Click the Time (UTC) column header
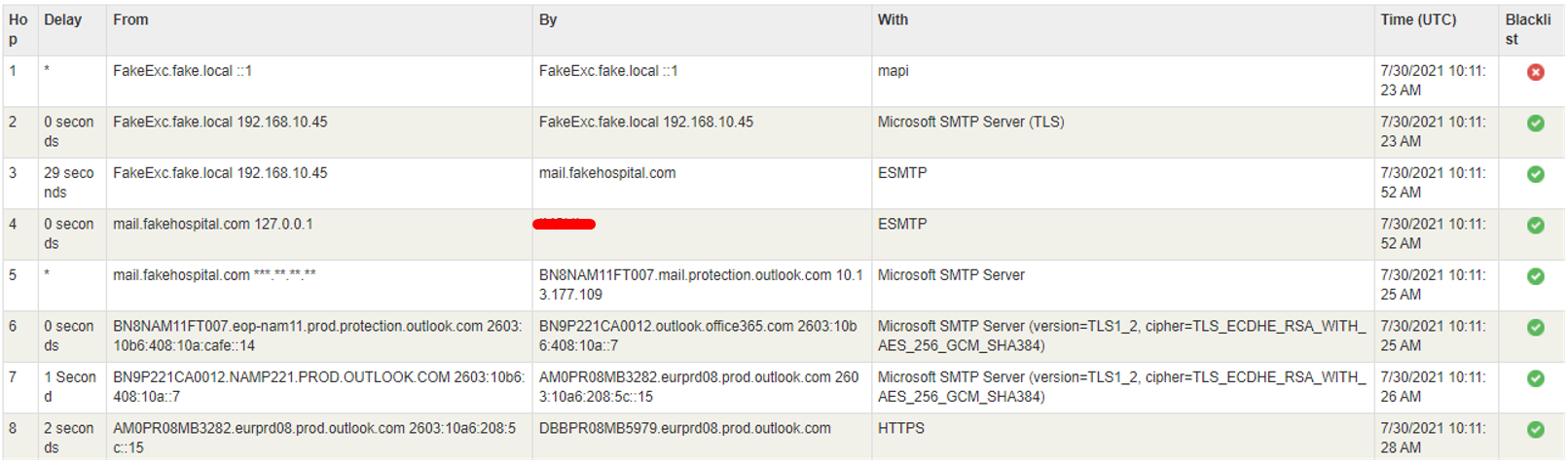This screenshot has width=1568, height=462. pyautogui.click(x=1418, y=19)
